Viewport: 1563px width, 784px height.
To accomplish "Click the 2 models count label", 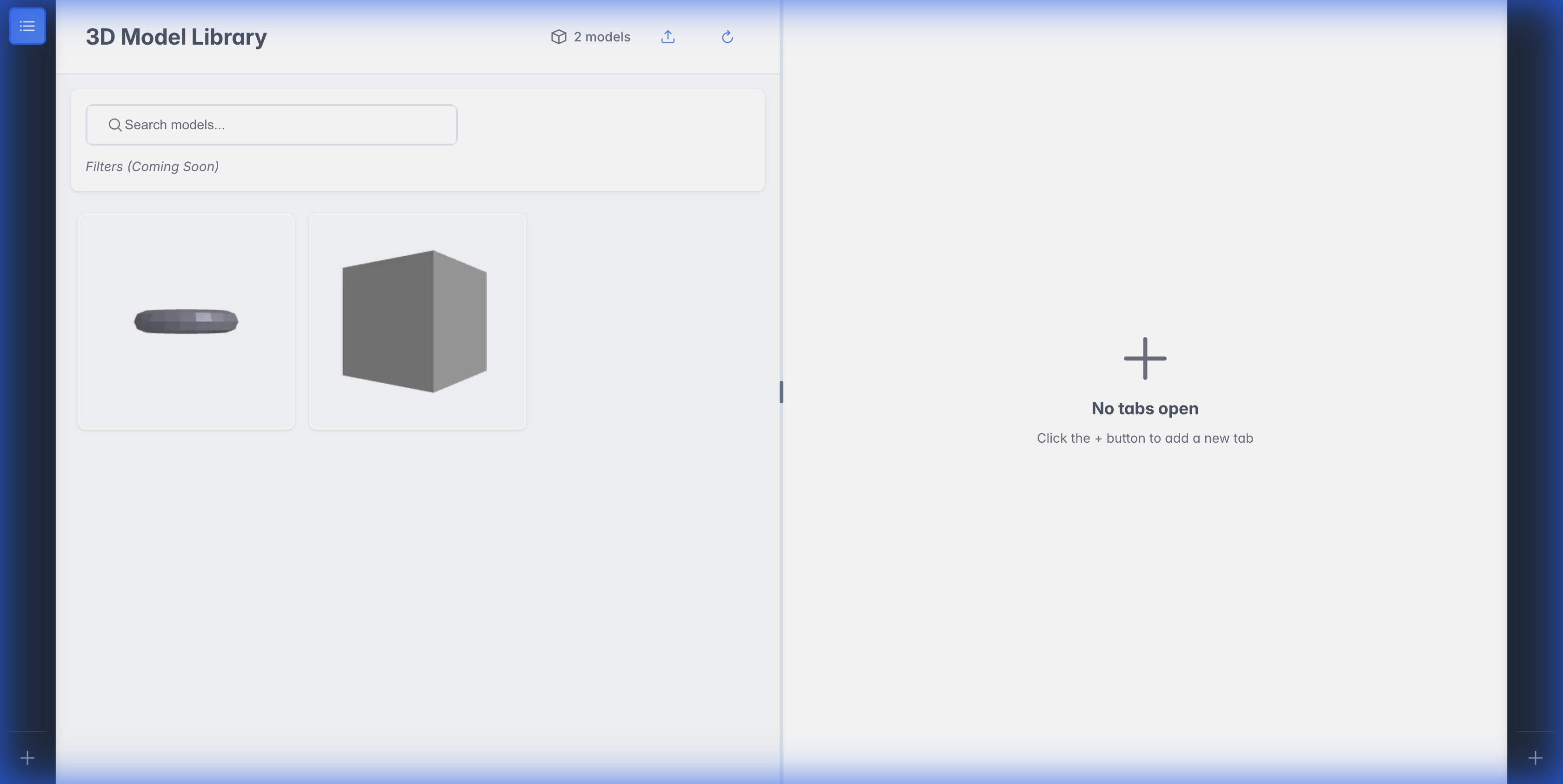I will tap(601, 37).
